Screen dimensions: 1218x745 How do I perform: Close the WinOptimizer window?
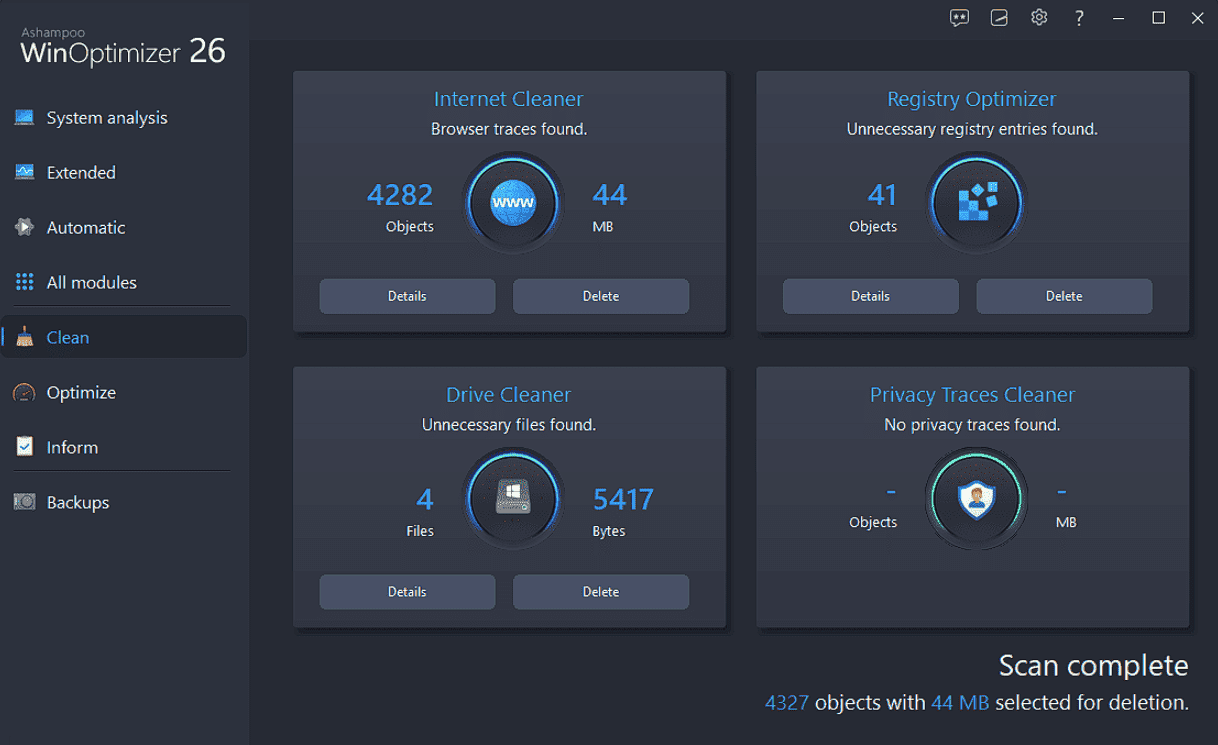pyautogui.click(x=1198, y=18)
